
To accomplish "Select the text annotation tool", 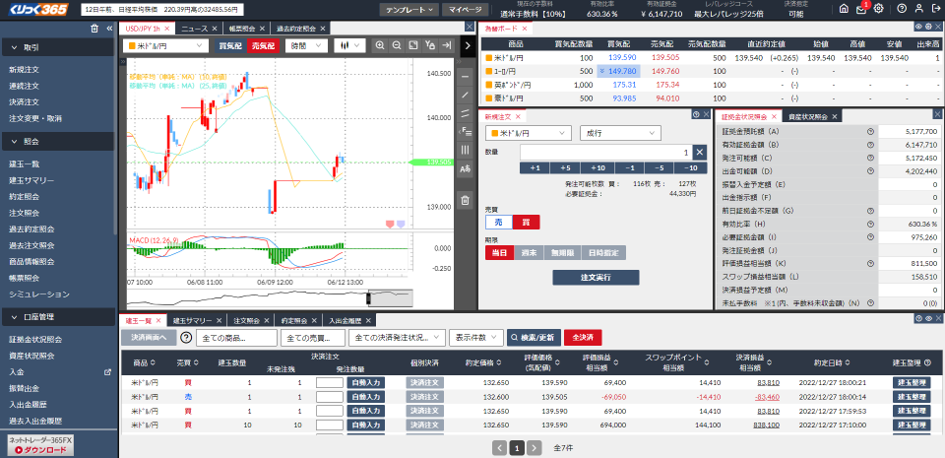I will click(x=465, y=169).
